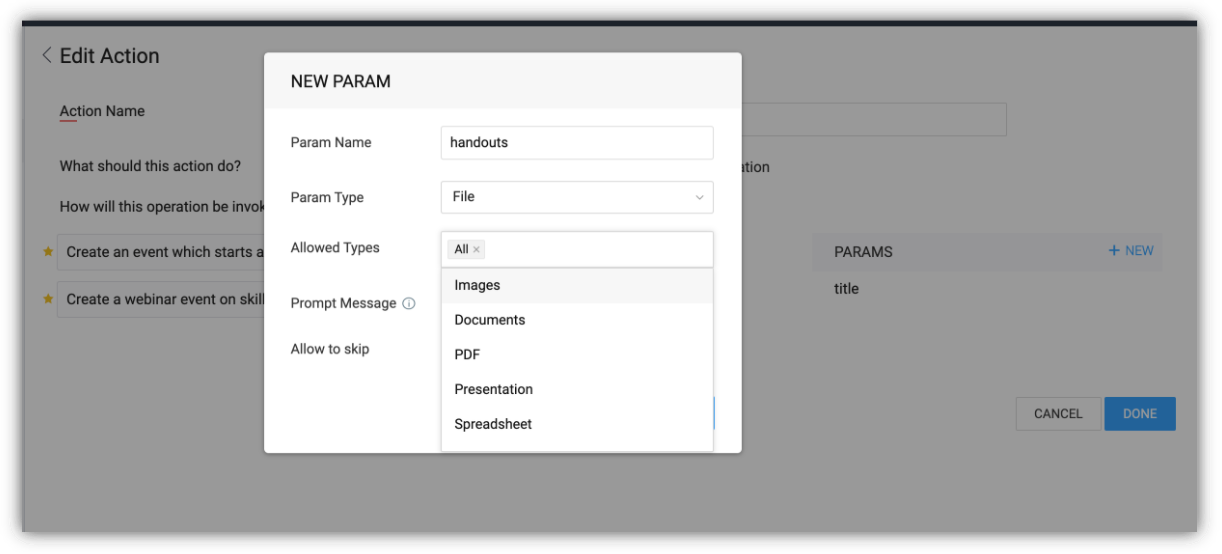Select the 'title' param entry
Screen dimensions: 1222x554
tap(847, 289)
